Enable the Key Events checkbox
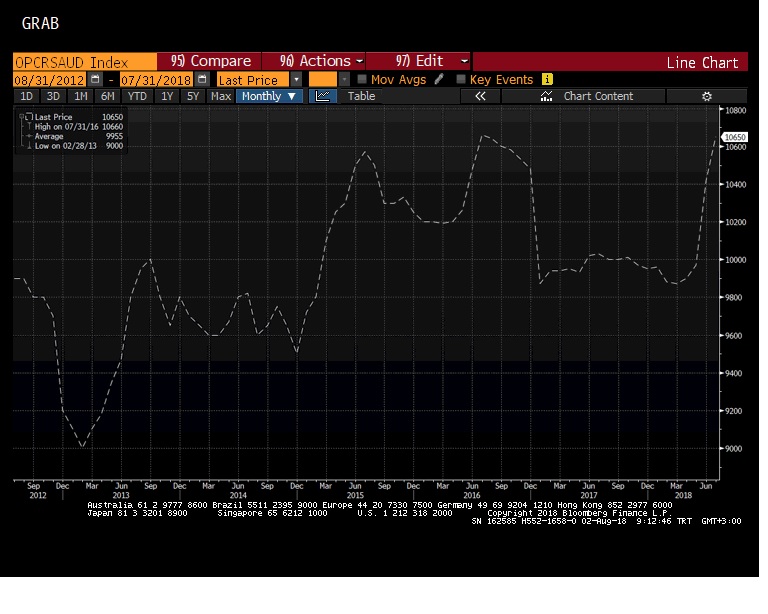This screenshot has width=768, height=614. coord(461,79)
